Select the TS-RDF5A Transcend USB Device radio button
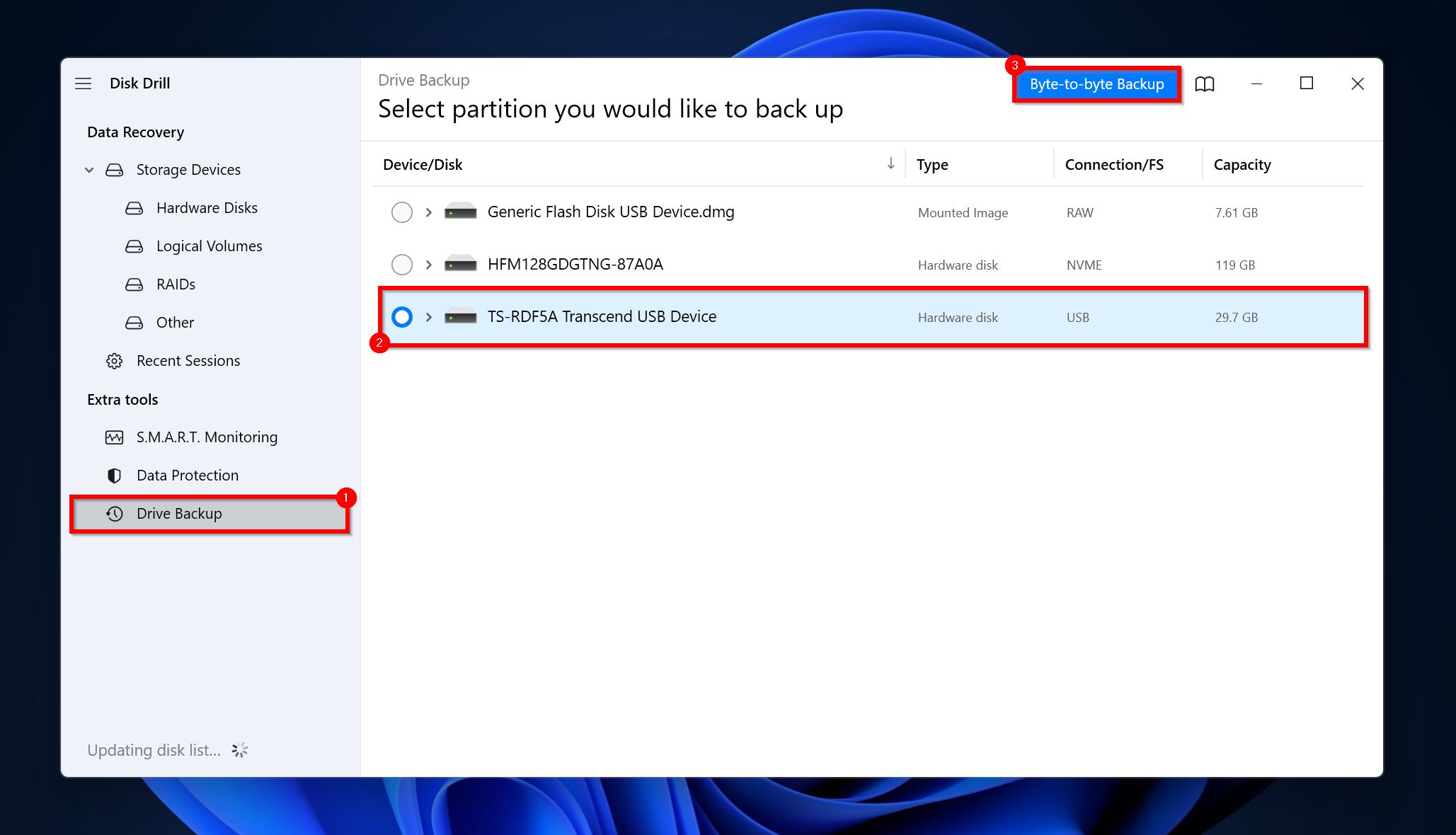This screenshot has width=1456, height=835. coord(402,316)
